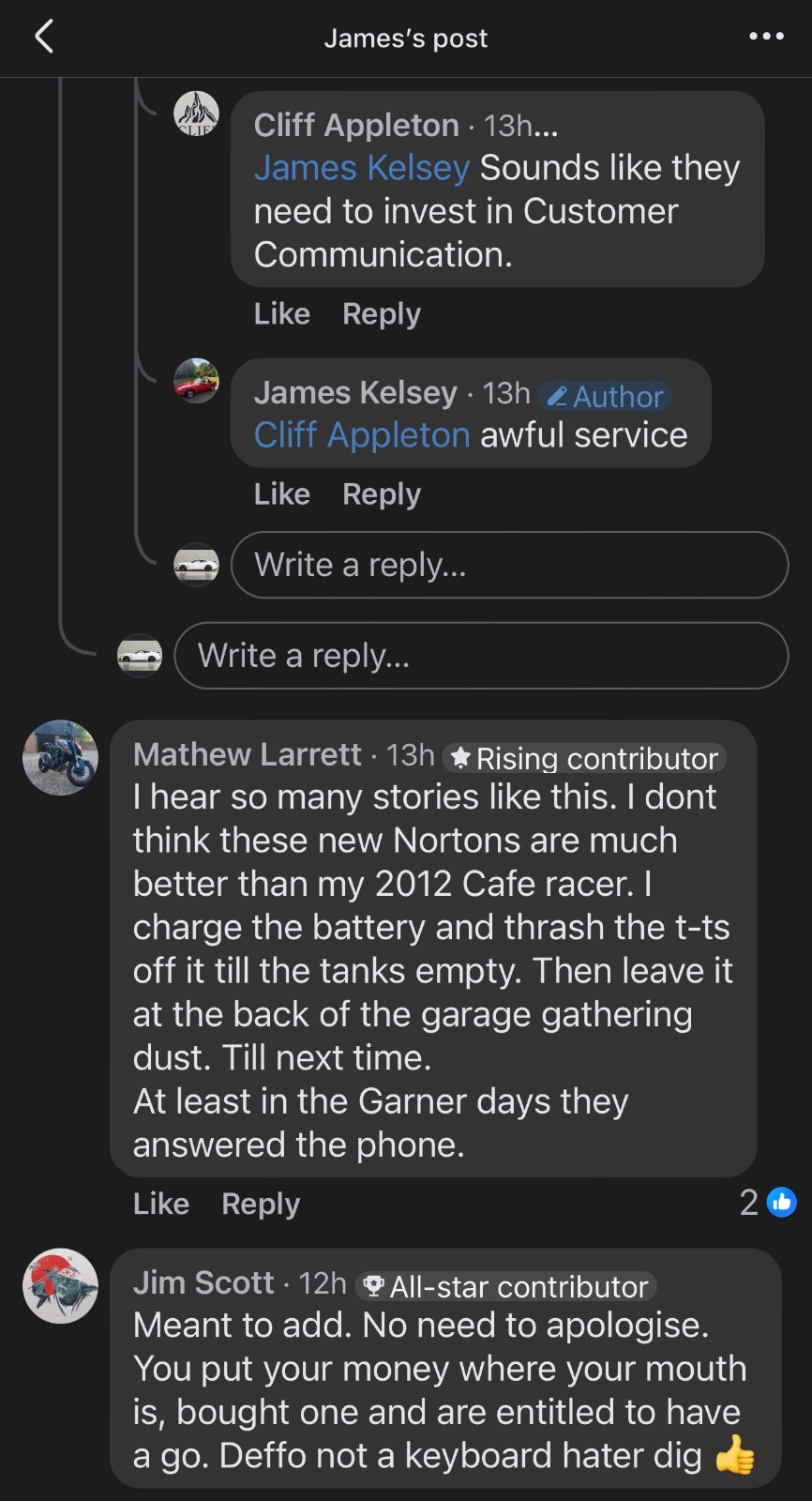Like Mathew Larrett's comment

(x=161, y=1204)
